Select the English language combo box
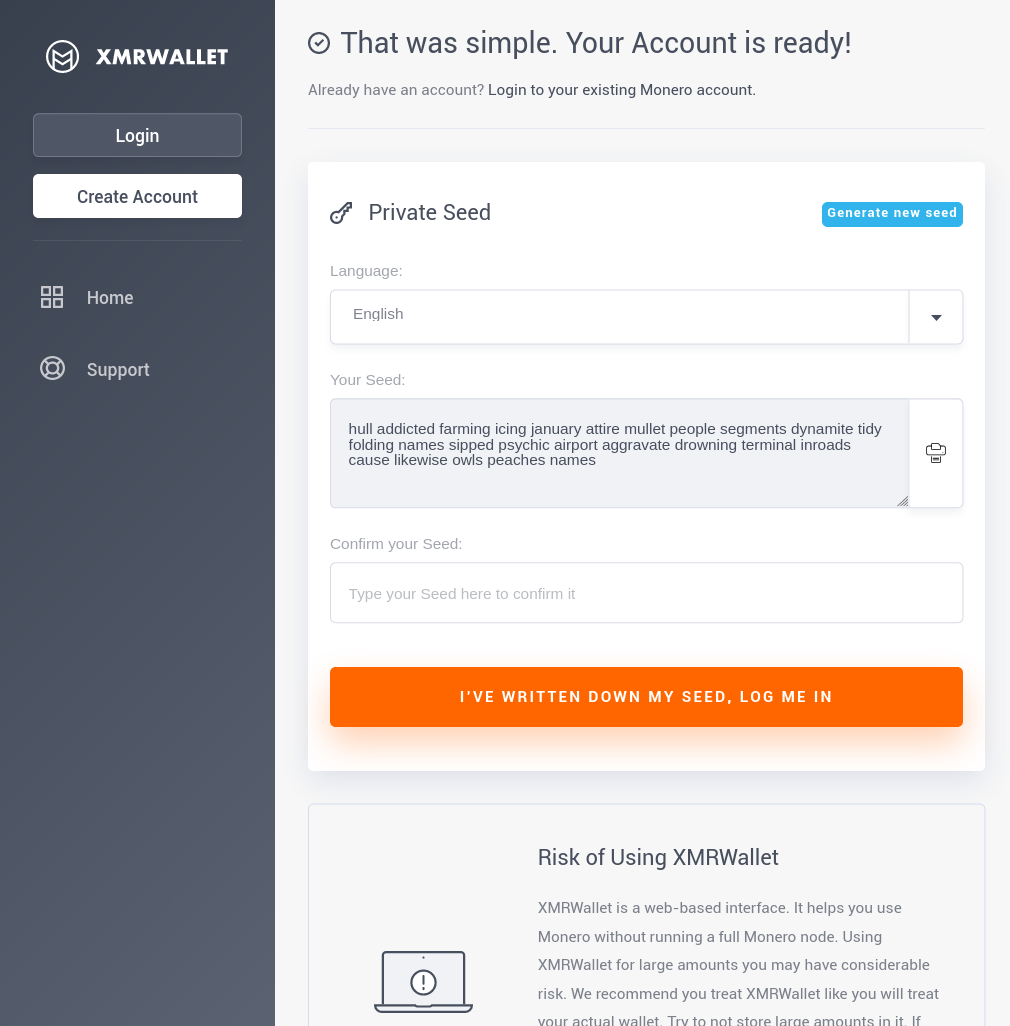Viewport: 1010px width, 1026px height. pyautogui.click(x=619, y=317)
